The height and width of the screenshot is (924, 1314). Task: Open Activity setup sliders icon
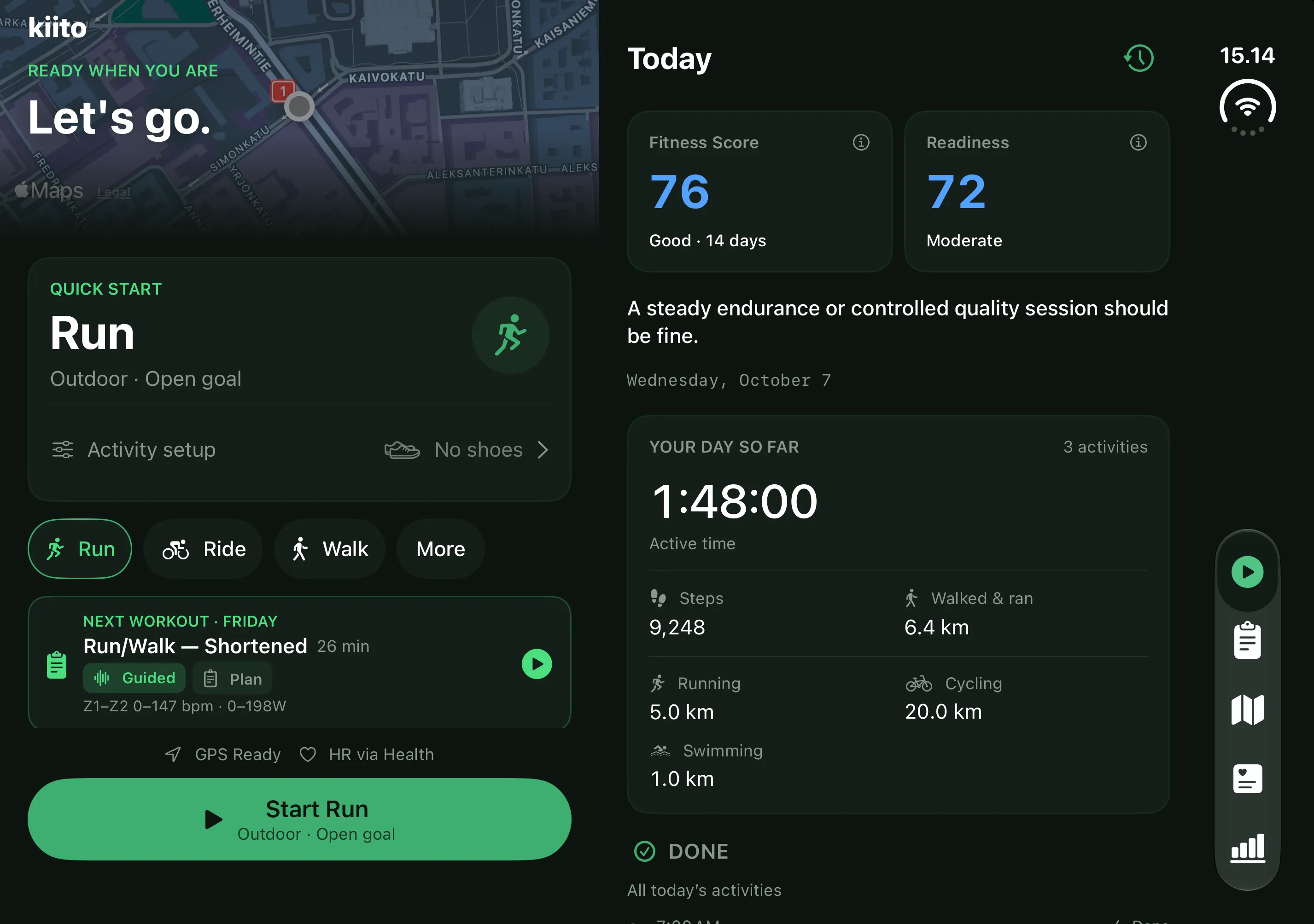63,450
